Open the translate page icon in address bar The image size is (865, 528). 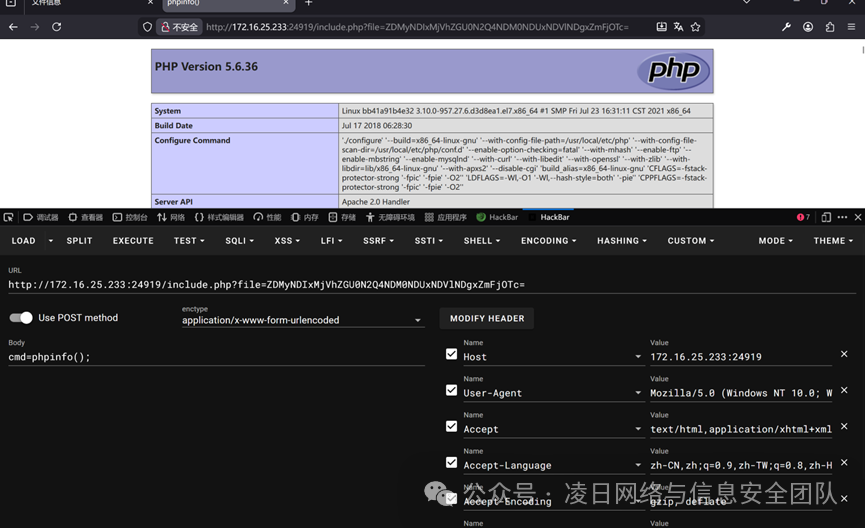[679, 26]
